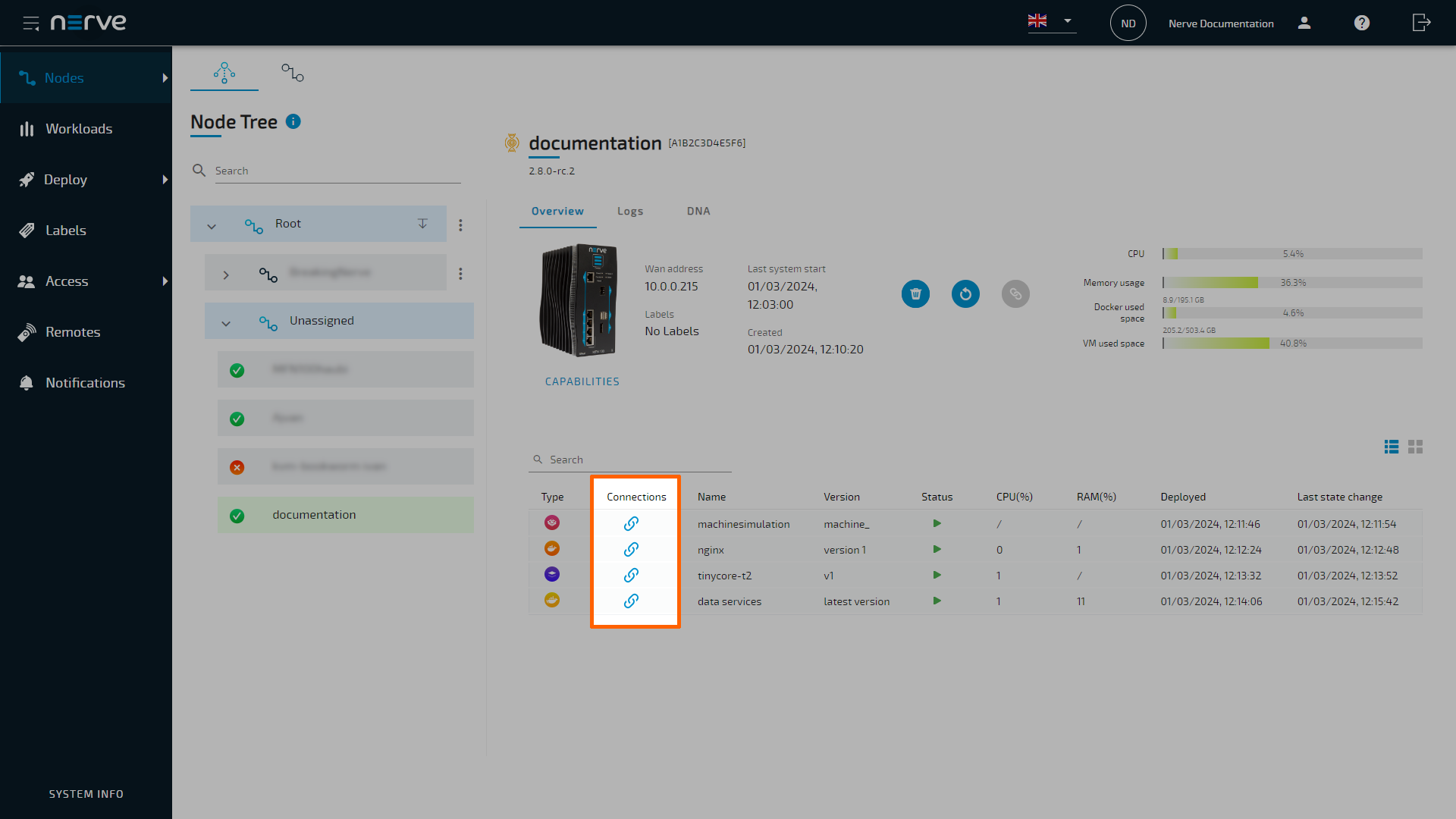Viewport: 1456px width, 819px height.
Task: Open the DNA tab
Action: (x=698, y=212)
